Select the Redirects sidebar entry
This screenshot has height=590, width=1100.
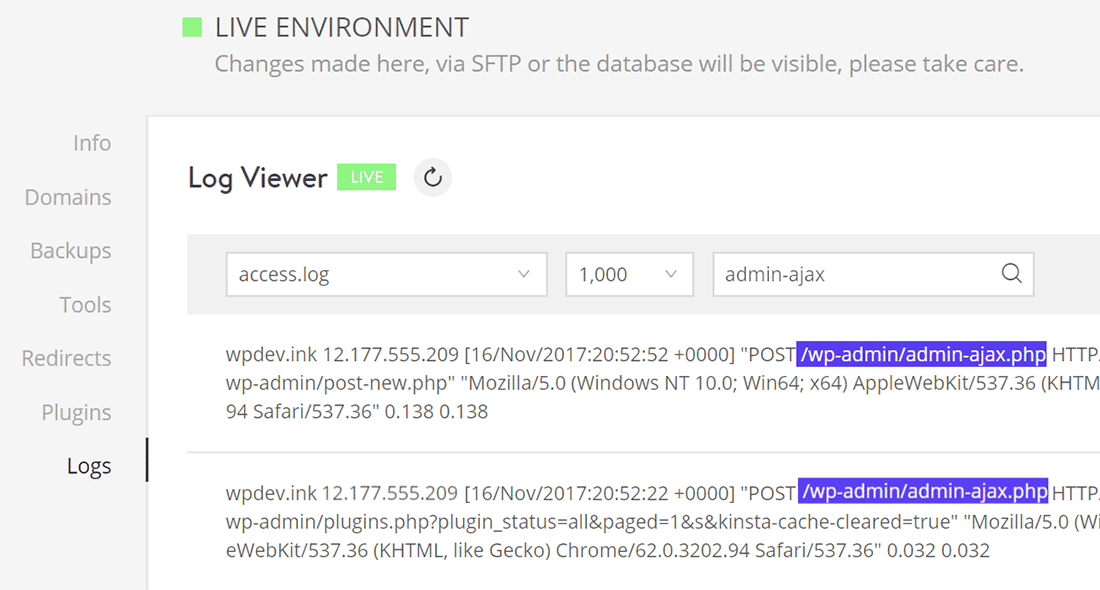click(66, 357)
